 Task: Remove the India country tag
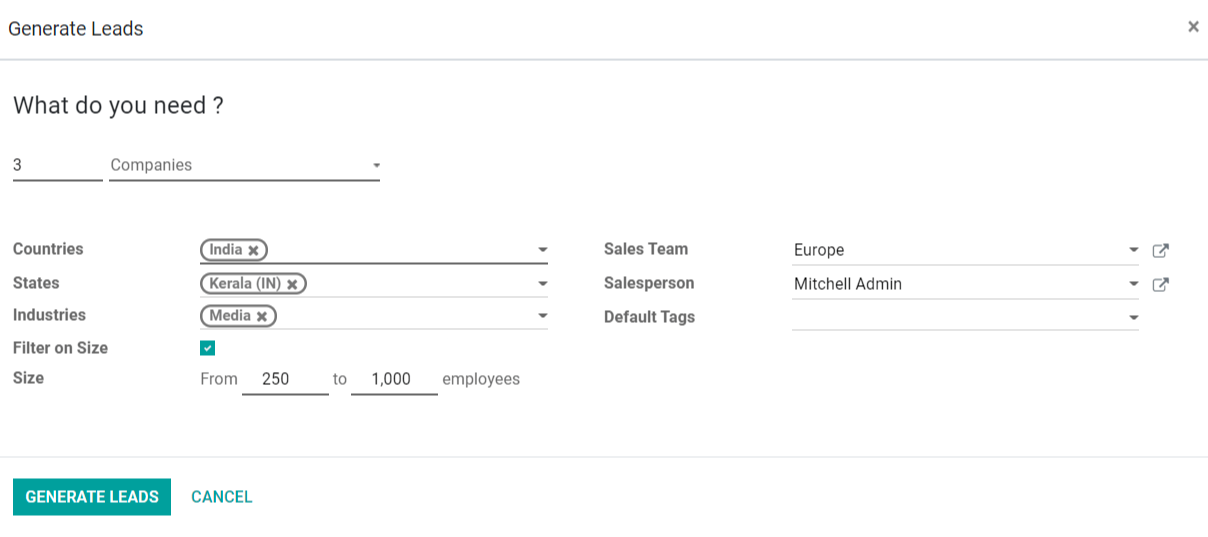254,250
